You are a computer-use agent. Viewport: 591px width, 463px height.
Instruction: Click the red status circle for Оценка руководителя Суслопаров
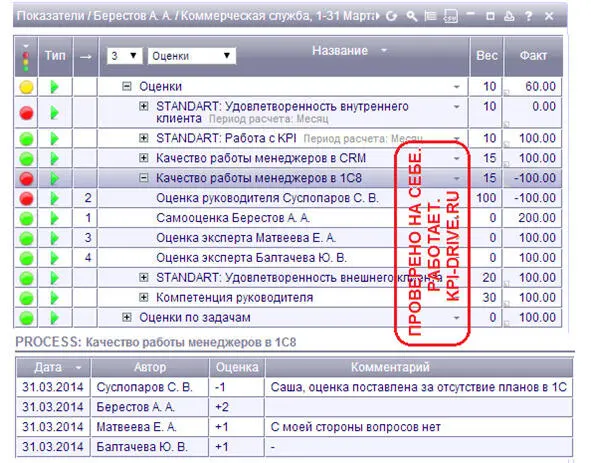click(26, 198)
